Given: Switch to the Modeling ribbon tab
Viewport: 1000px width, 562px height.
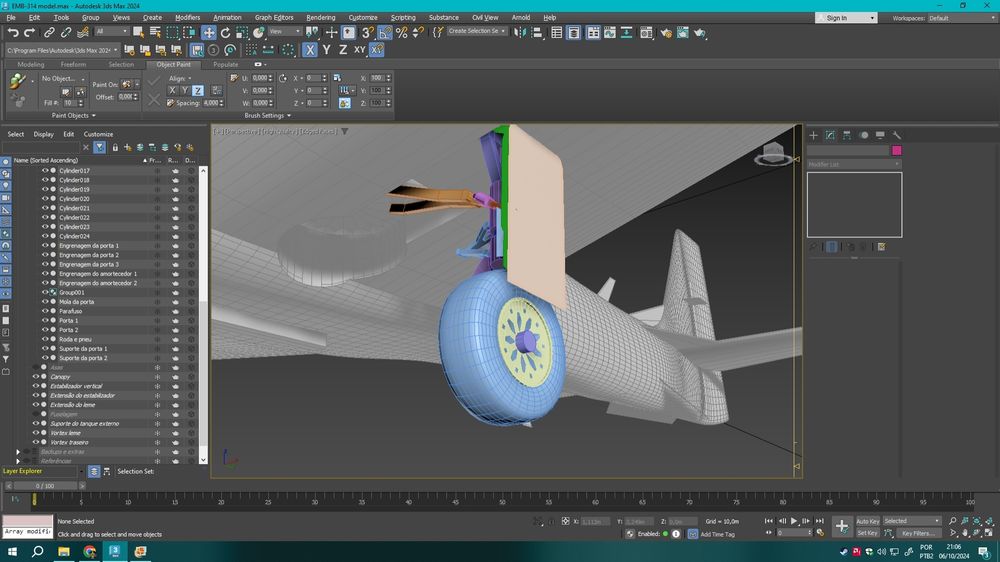Looking at the screenshot, I should (31, 64).
